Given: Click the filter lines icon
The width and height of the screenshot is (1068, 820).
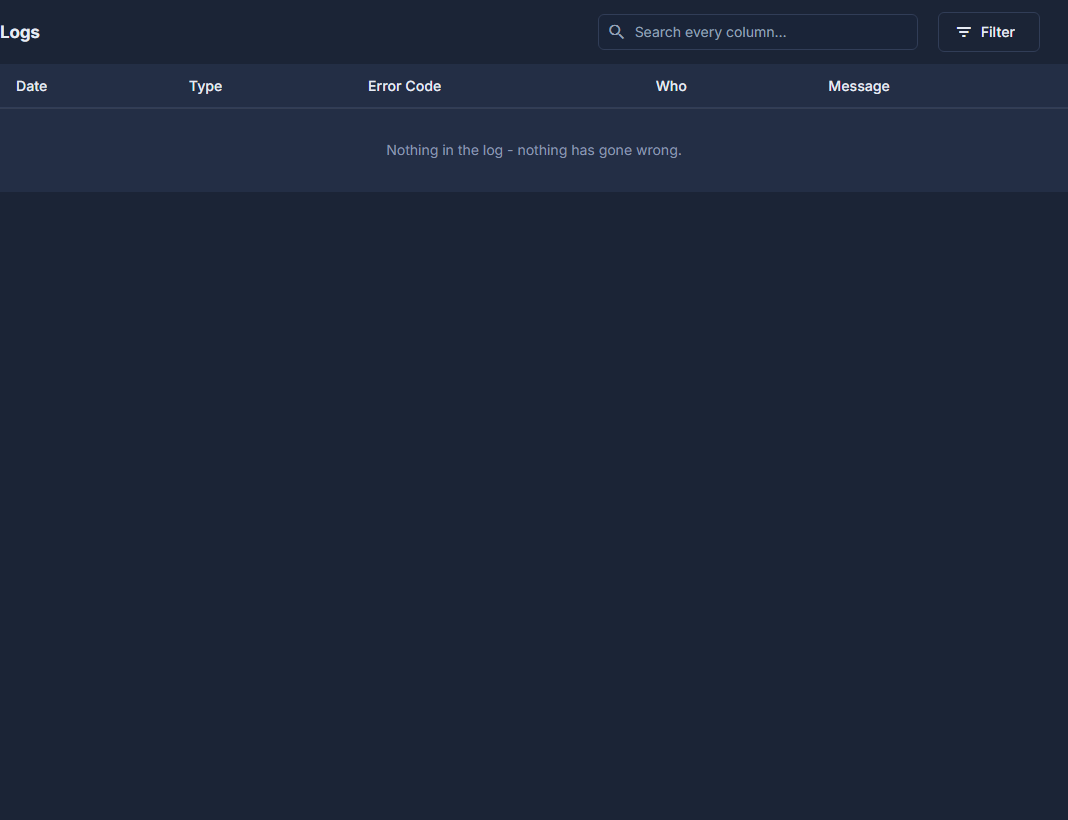Looking at the screenshot, I should pyautogui.click(x=964, y=32).
